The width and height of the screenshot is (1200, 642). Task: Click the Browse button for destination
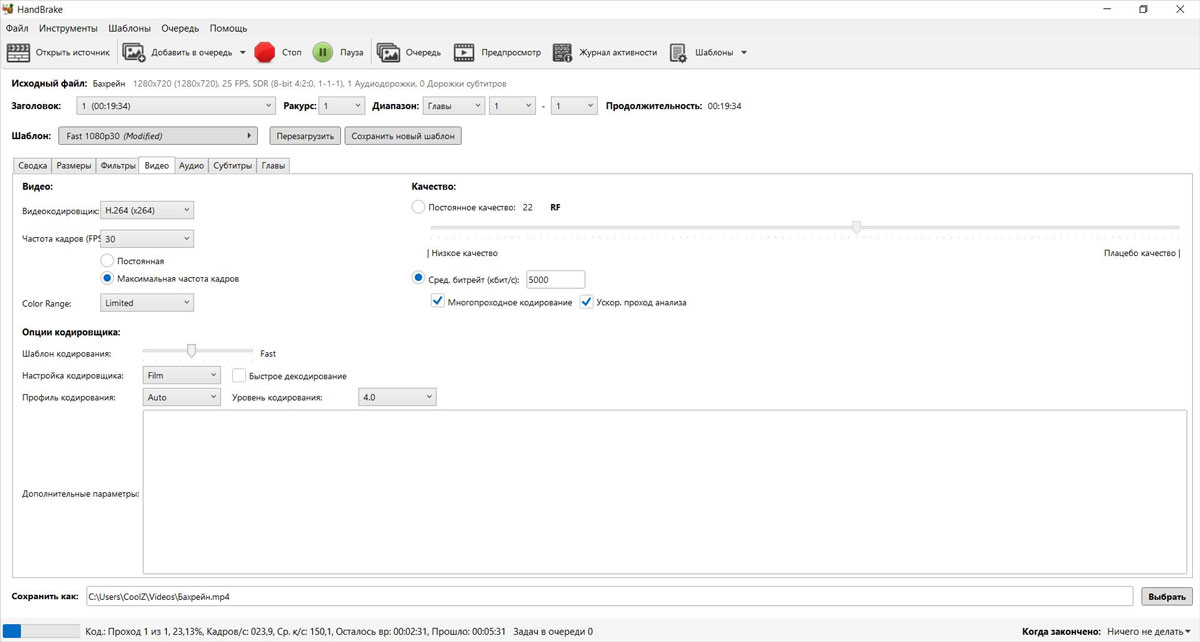pos(1166,597)
